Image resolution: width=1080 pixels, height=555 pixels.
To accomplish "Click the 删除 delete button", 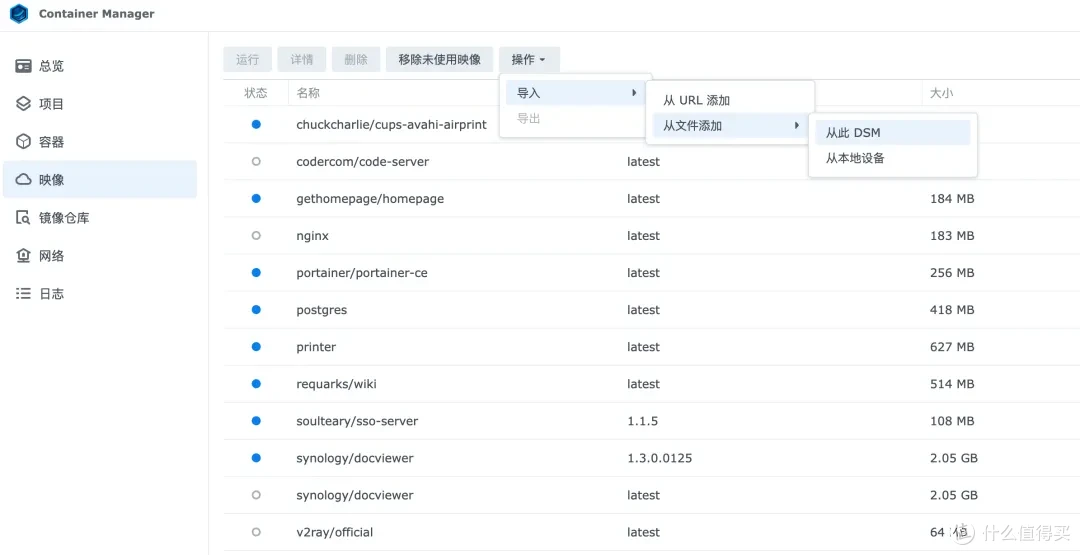I will pyautogui.click(x=356, y=59).
